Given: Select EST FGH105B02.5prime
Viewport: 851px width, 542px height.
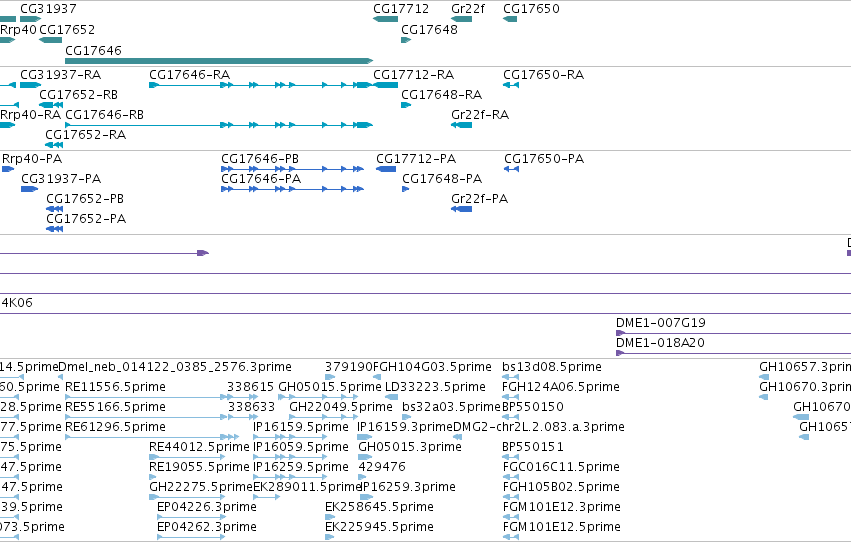Looking at the screenshot, I should (x=511, y=497).
